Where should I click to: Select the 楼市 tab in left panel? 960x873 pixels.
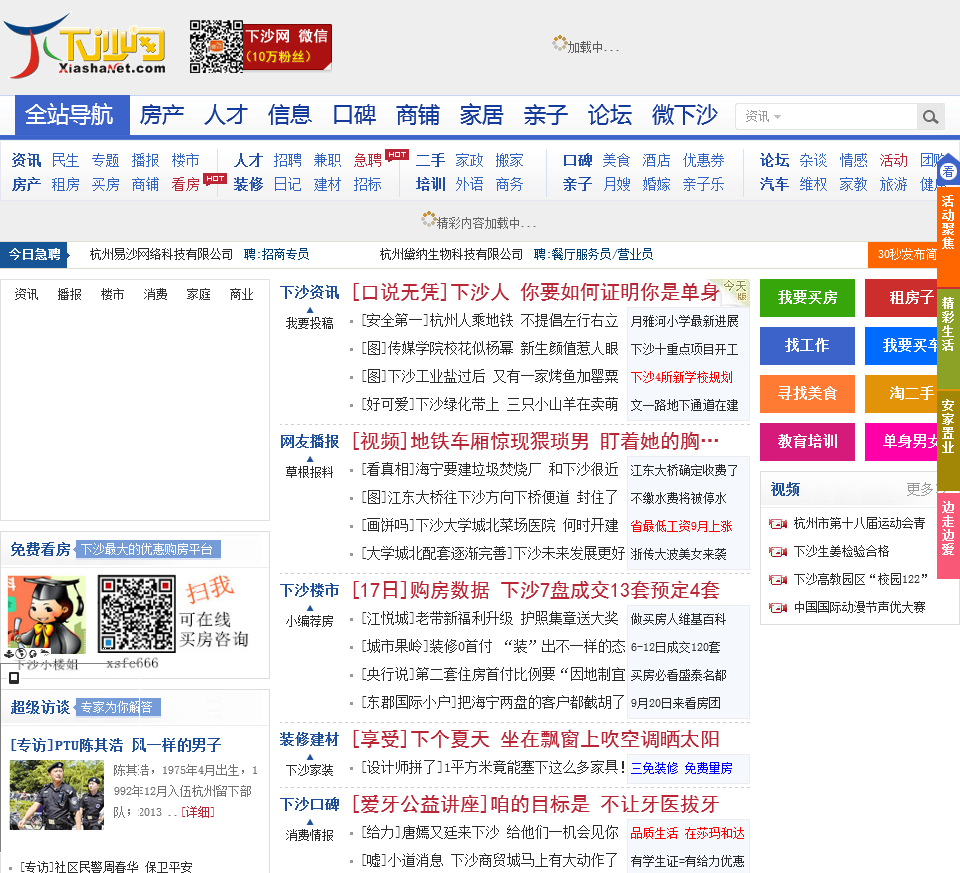112,294
